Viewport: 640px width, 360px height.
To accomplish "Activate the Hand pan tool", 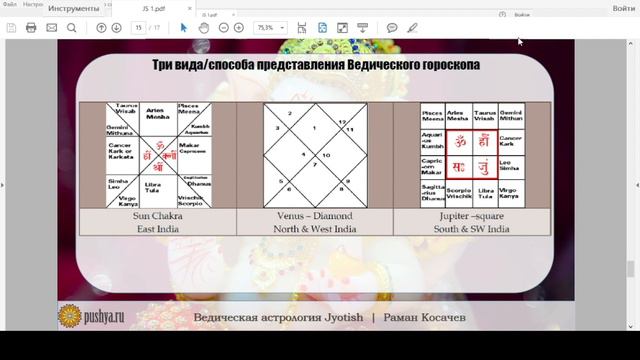I will pyautogui.click(x=204, y=28).
